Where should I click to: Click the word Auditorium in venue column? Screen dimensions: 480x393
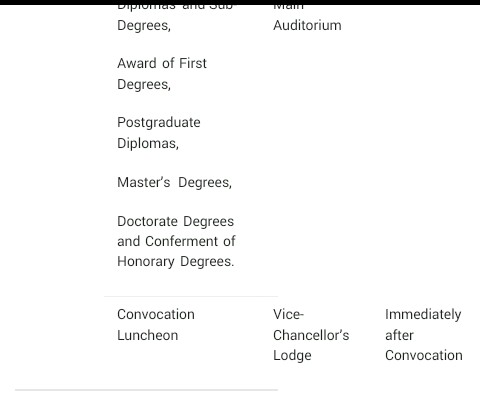click(307, 25)
